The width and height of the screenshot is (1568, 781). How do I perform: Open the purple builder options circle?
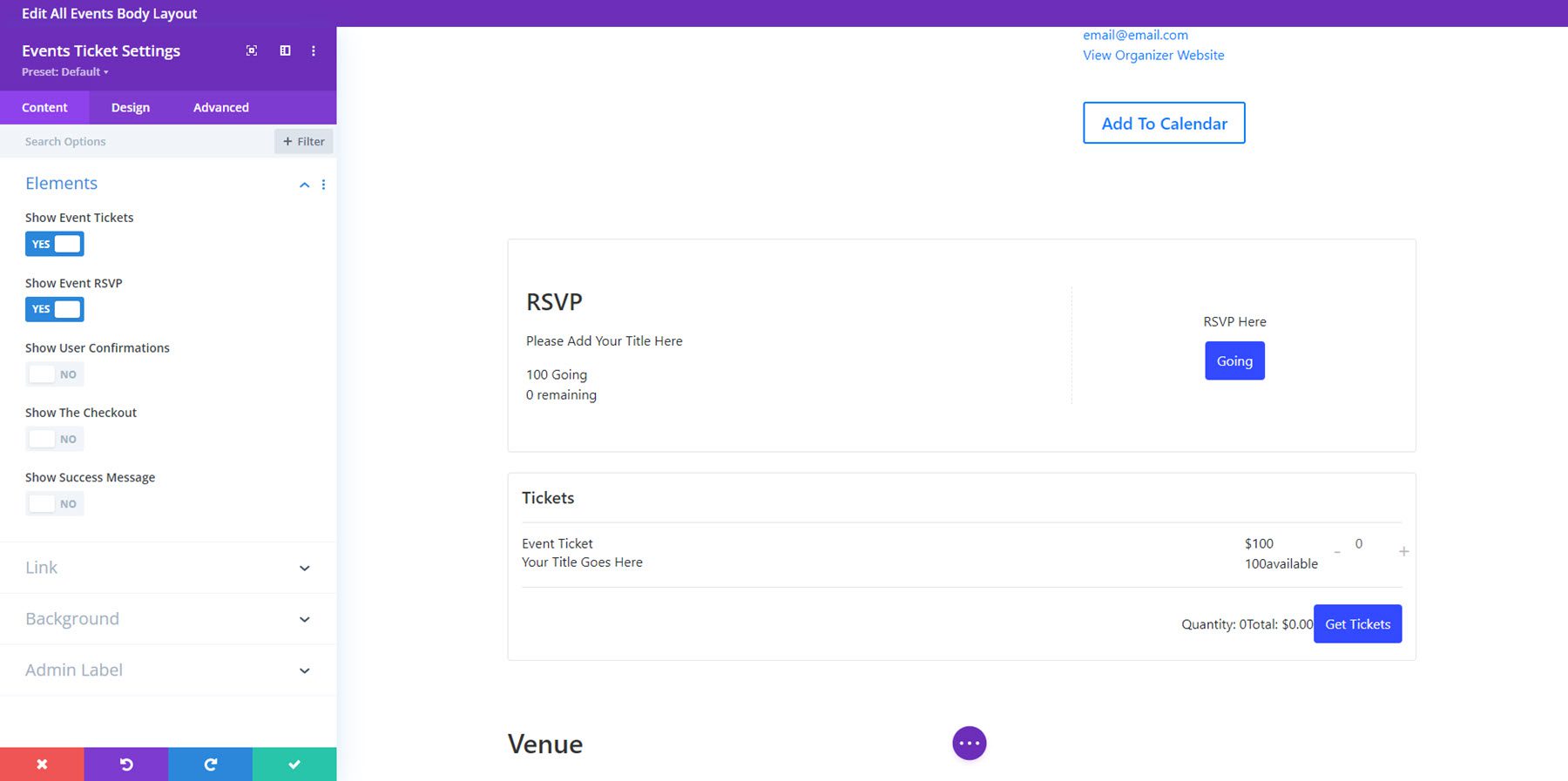[969, 743]
